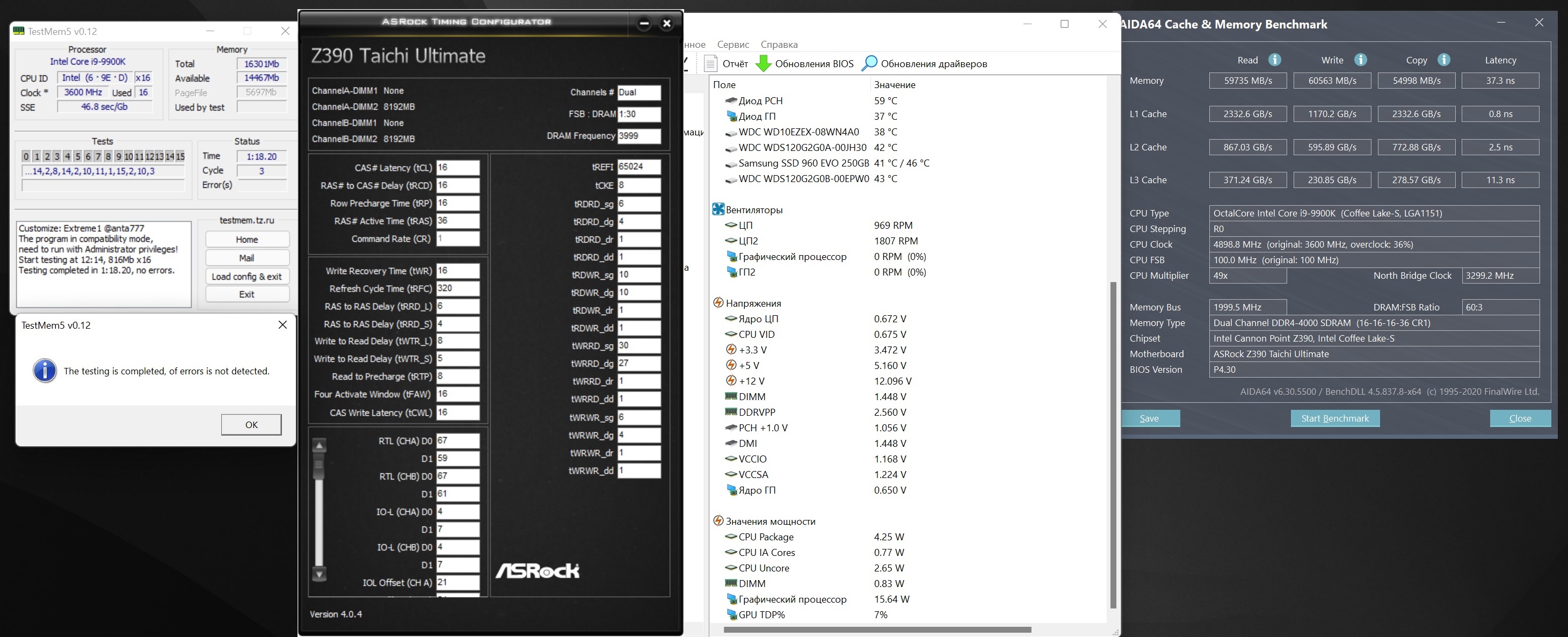This screenshot has width=1568, height=637.
Task: Toggle test number 5 box in TestMem5
Action: click(x=77, y=156)
